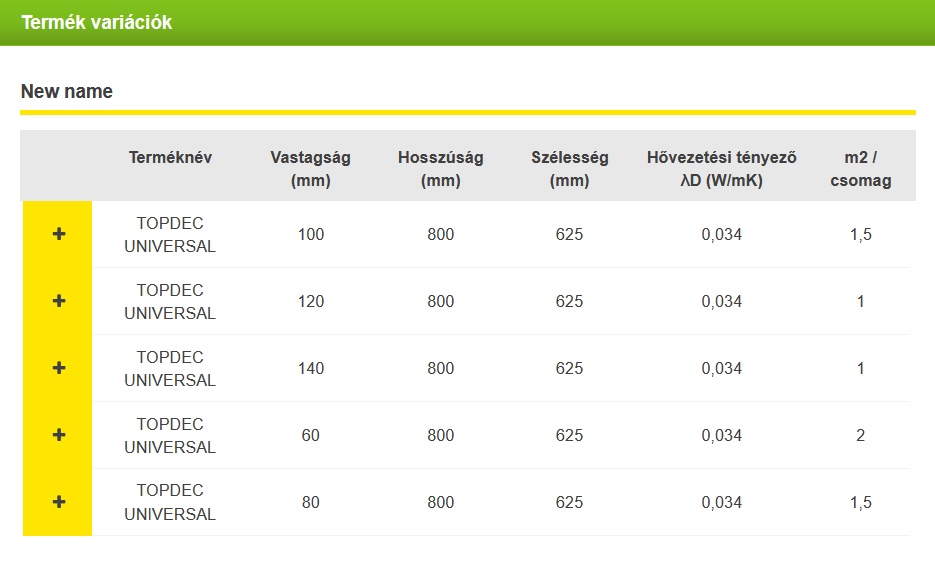
Task: Expand the 100 mm TOPDEC UNIVERSAL row
Action: coord(58,234)
